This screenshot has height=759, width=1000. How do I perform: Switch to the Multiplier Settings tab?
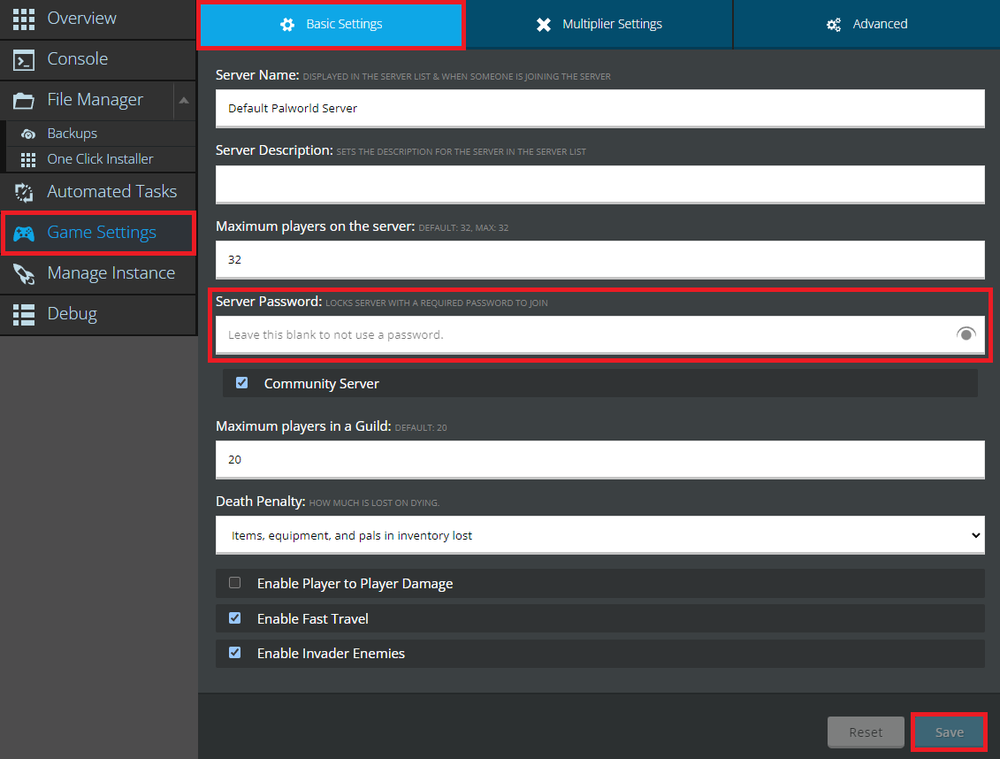(600, 23)
